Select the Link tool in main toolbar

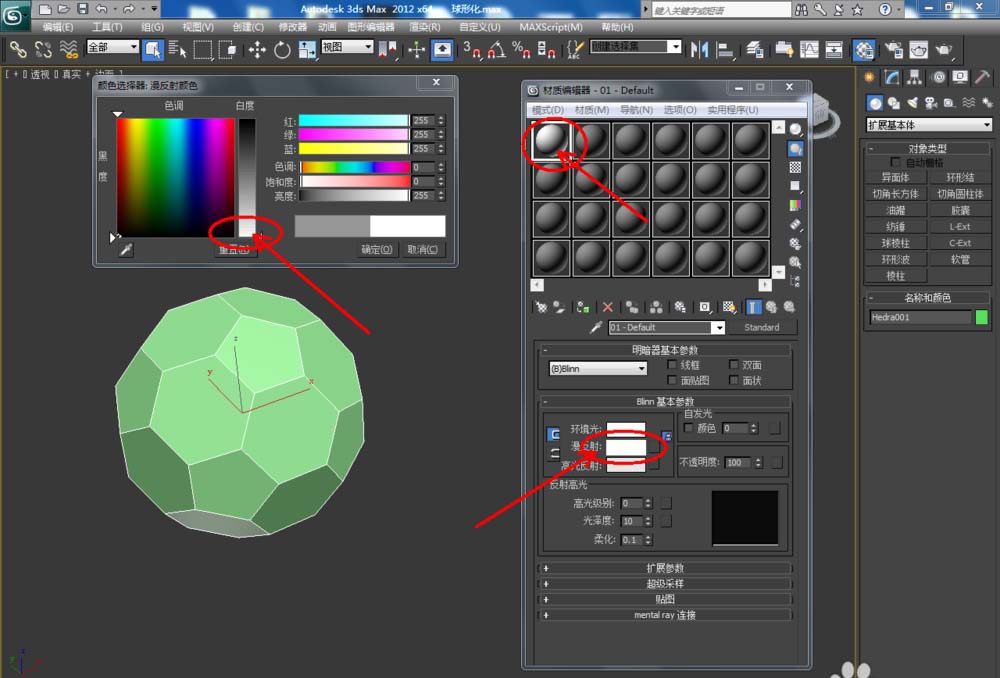[x=18, y=49]
